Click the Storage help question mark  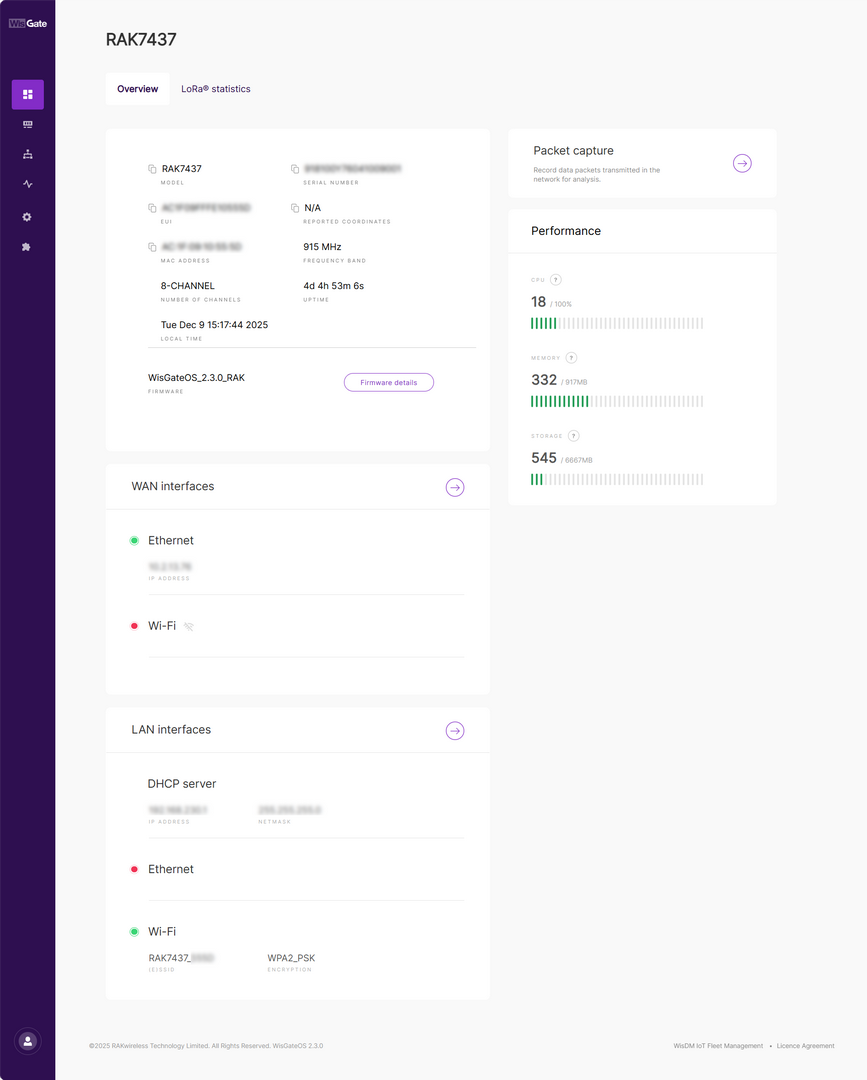(x=573, y=436)
